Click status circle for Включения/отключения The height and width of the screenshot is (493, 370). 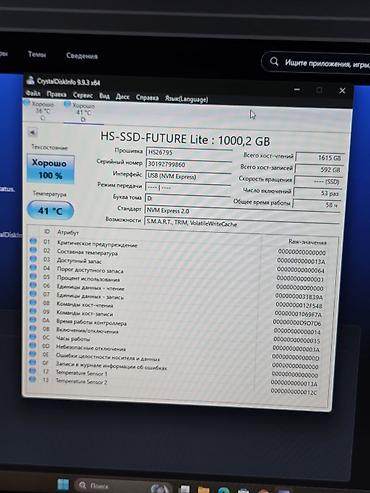pos(33,328)
